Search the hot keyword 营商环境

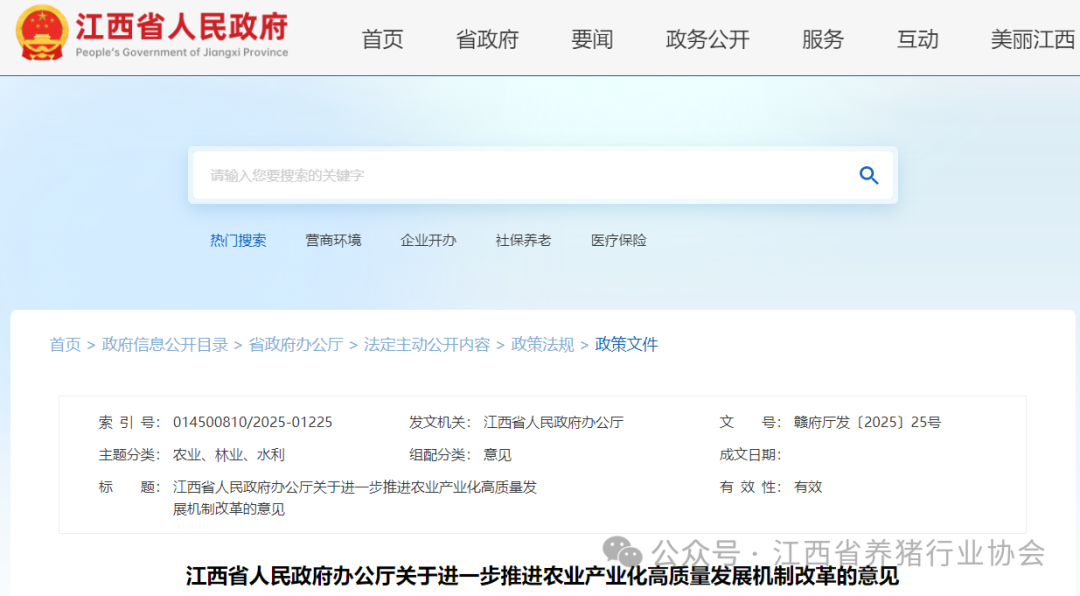click(x=333, y=241)
